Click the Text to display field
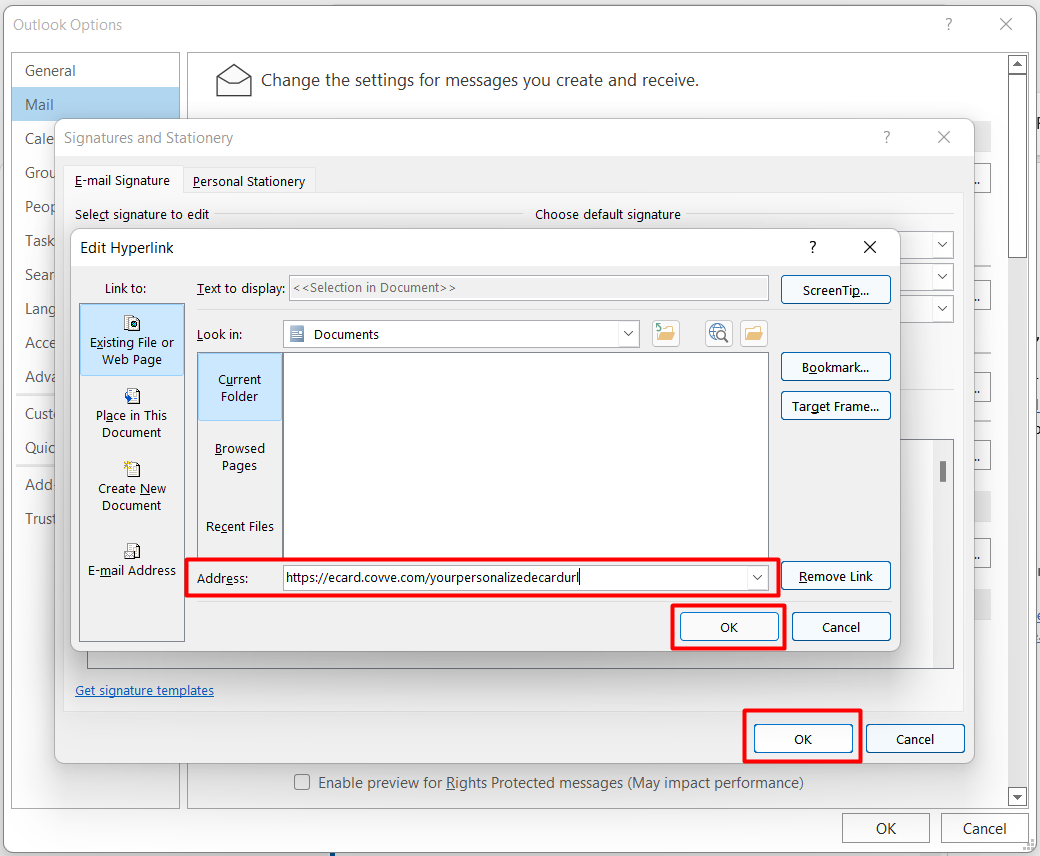Image resolution: width=1040 pixels, height=856 pixels. [x=529, y=288]
